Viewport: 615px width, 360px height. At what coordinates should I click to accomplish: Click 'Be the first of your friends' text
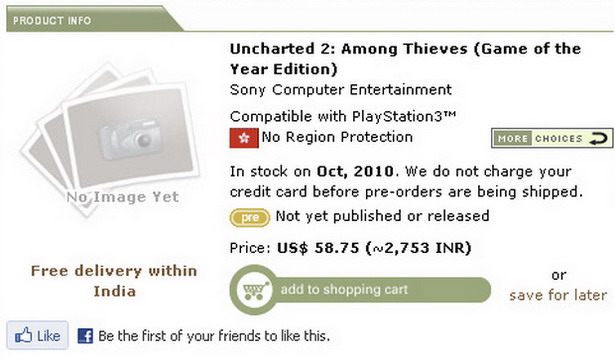(214, 336)
